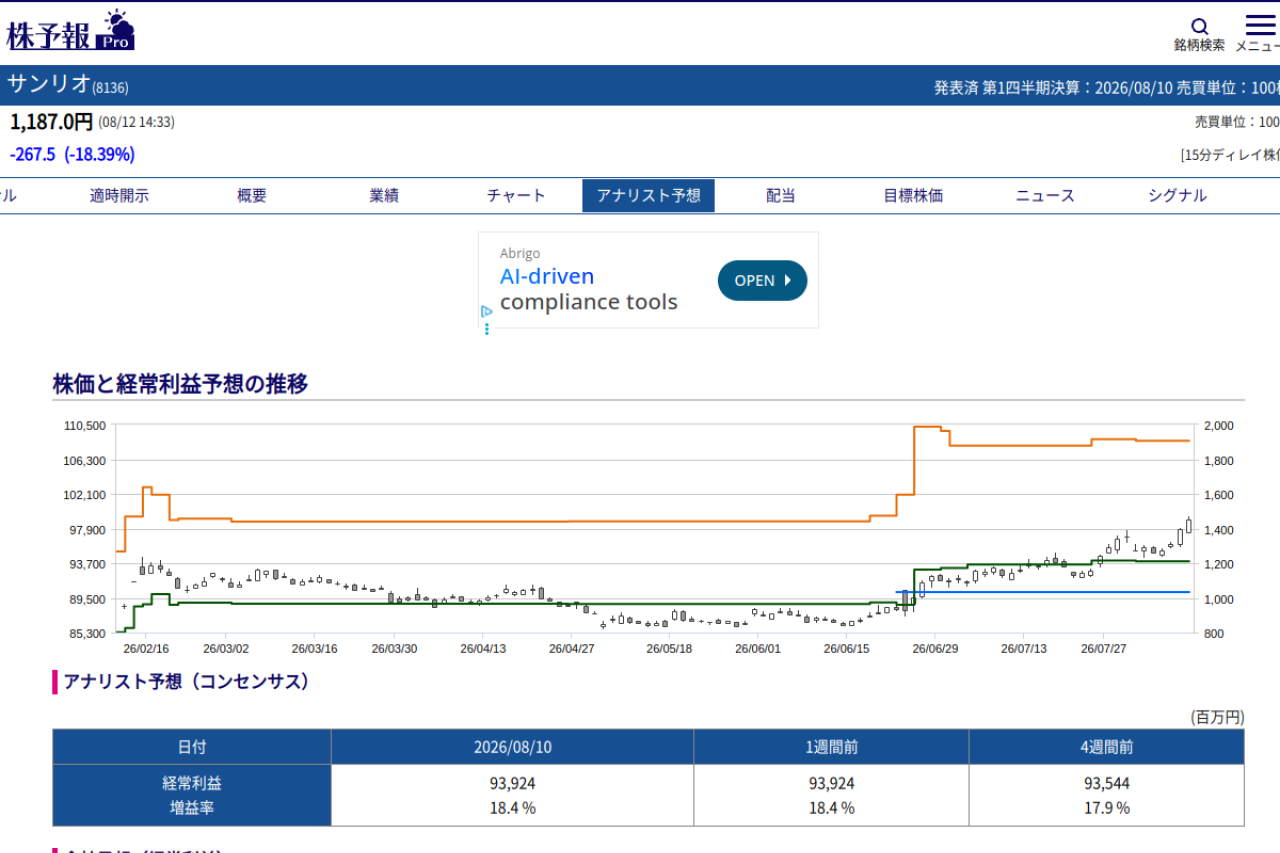Click the (百万円) unit label above the table
1280x853 pixels.
[1217, 717]
